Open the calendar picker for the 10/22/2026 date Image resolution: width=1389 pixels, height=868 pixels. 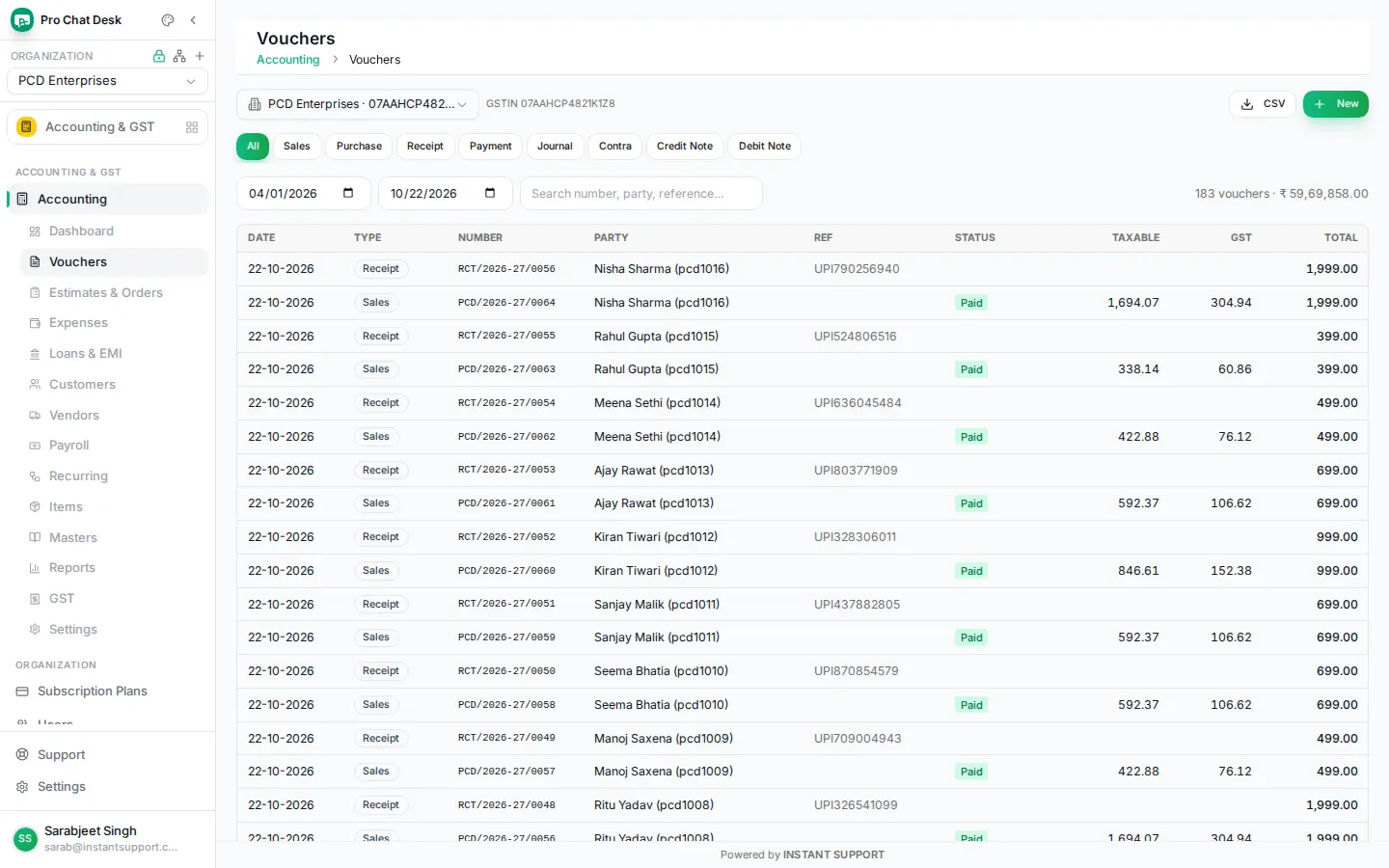coord(490,193)
